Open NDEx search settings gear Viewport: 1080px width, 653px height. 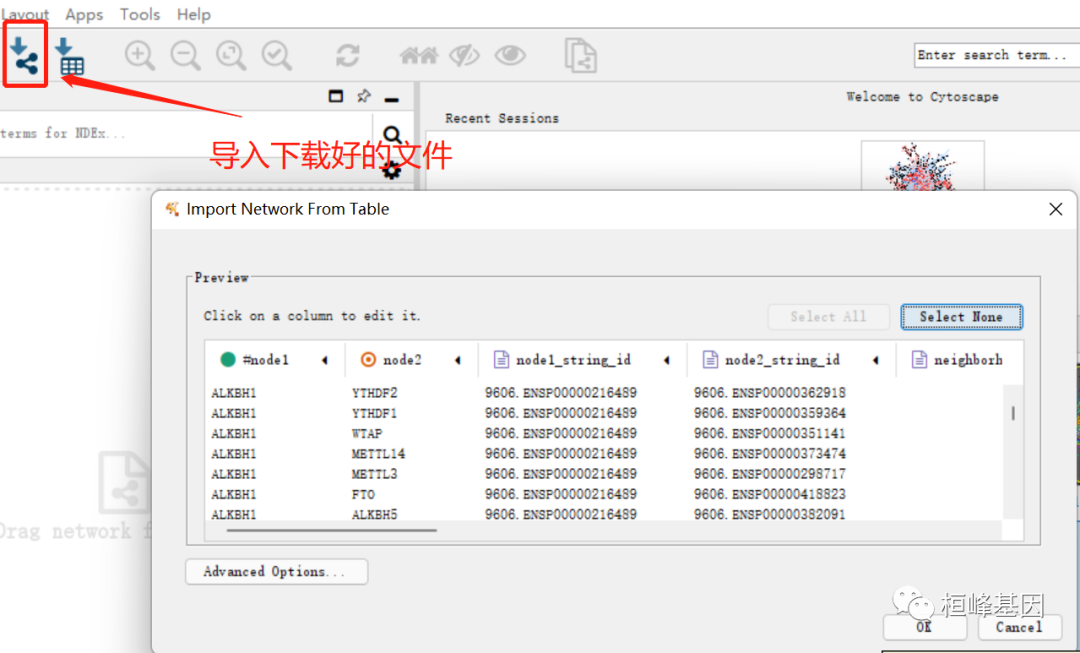[391, 170]
